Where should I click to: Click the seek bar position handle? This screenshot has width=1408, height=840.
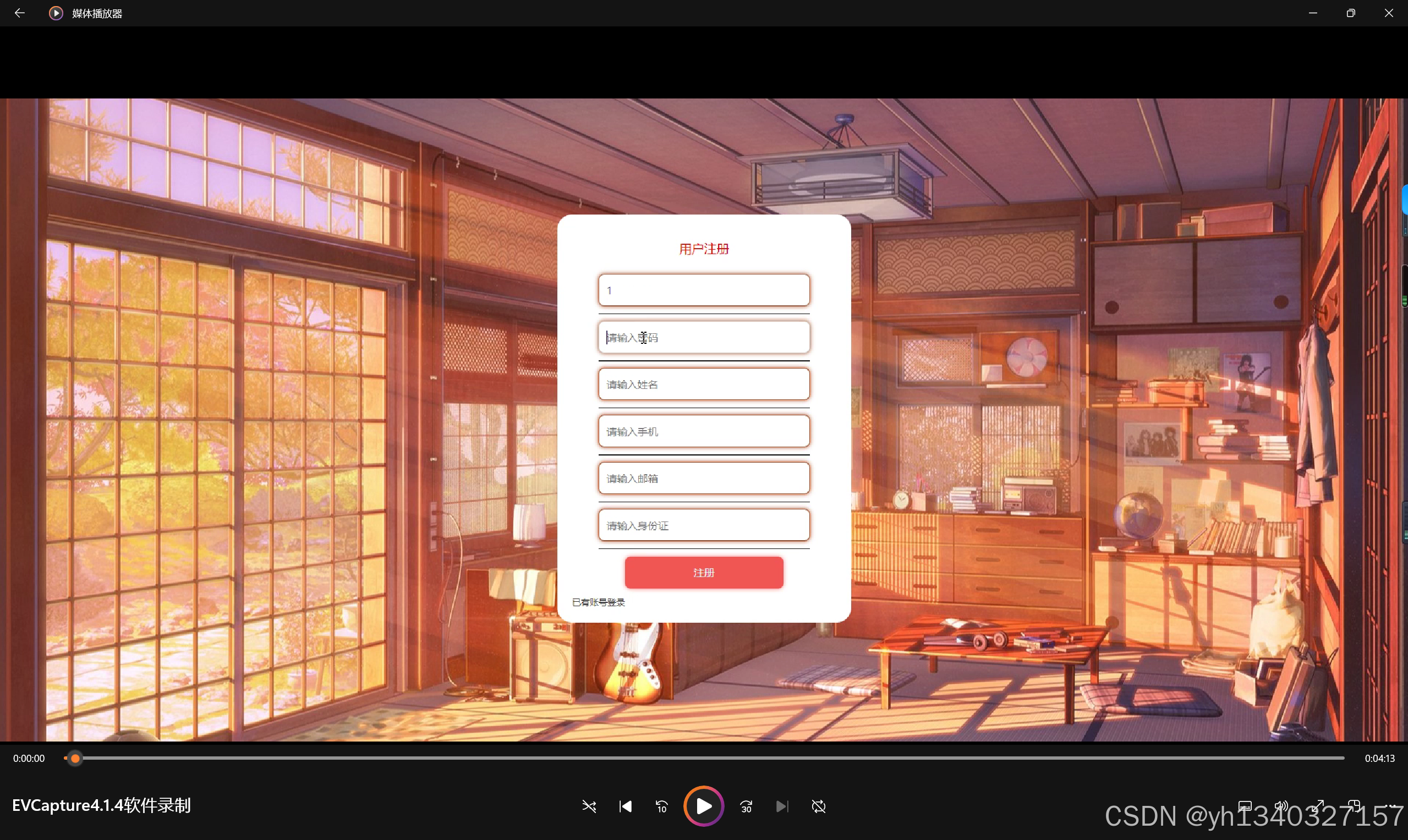pyautogui.click(x=75, y=758)
